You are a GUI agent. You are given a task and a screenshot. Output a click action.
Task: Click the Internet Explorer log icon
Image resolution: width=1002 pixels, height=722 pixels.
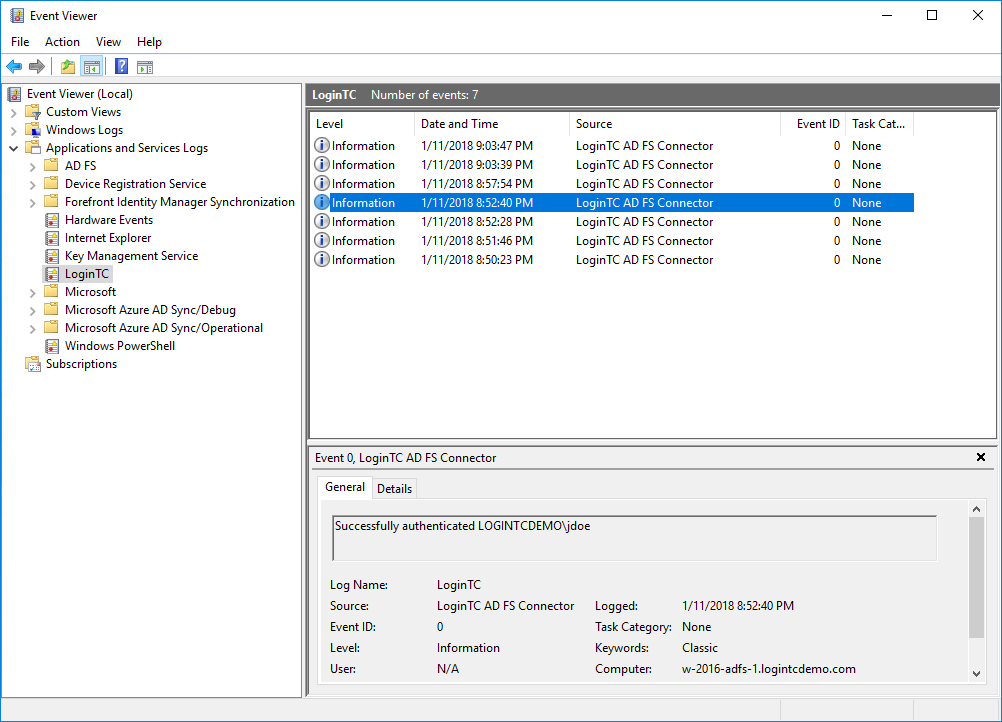[52, 238]
